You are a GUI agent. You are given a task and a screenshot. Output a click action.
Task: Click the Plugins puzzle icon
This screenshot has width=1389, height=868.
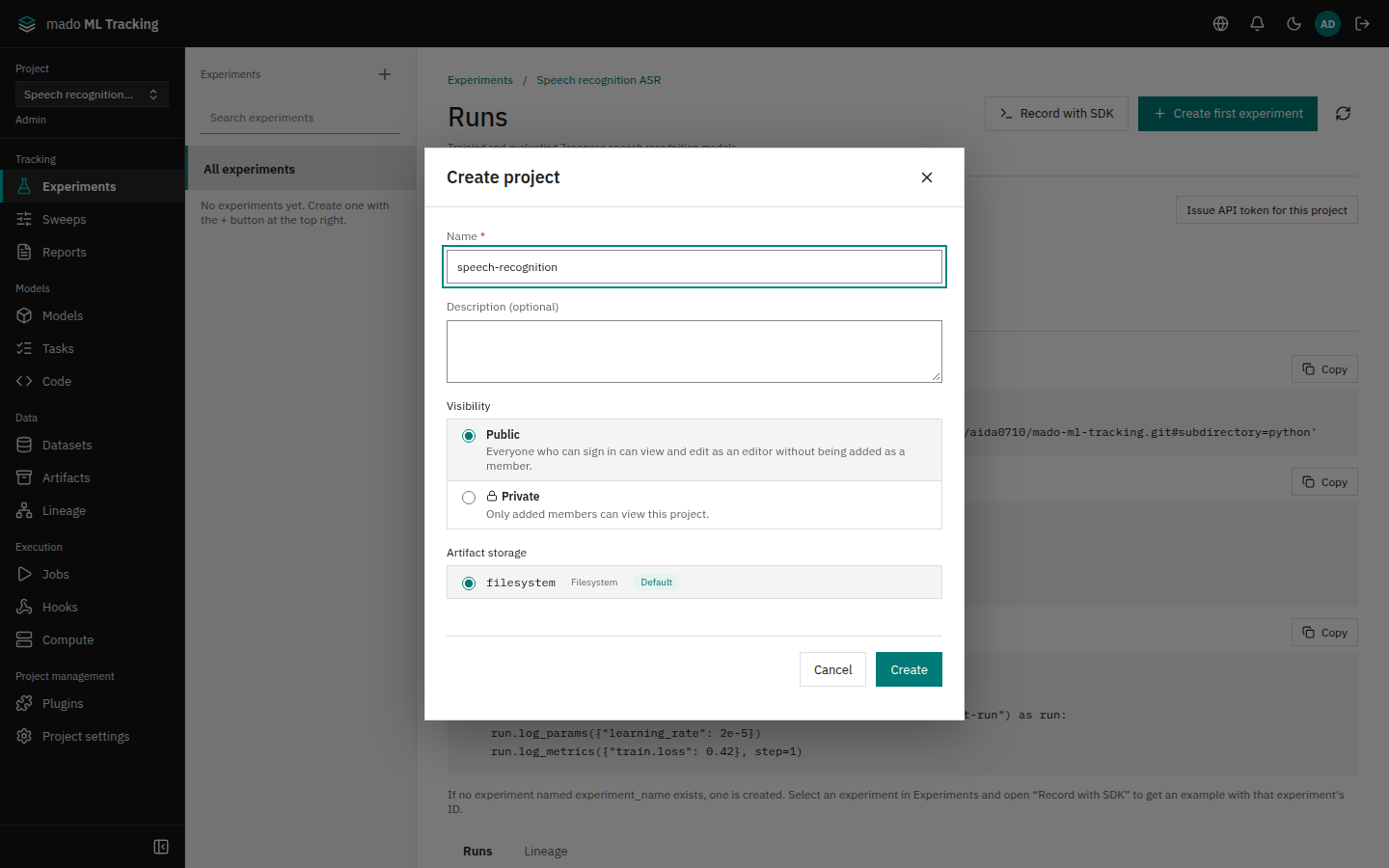pos(24,703)
